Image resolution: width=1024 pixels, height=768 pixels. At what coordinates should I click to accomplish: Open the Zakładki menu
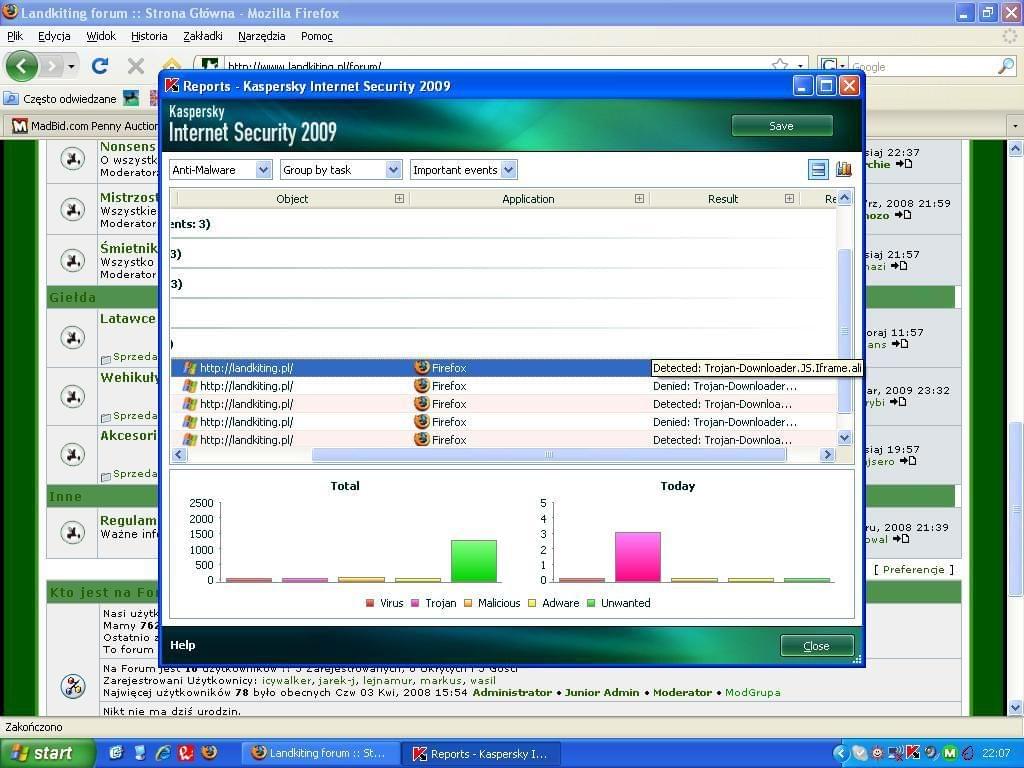pyautogui.click(x=202, y=36)
